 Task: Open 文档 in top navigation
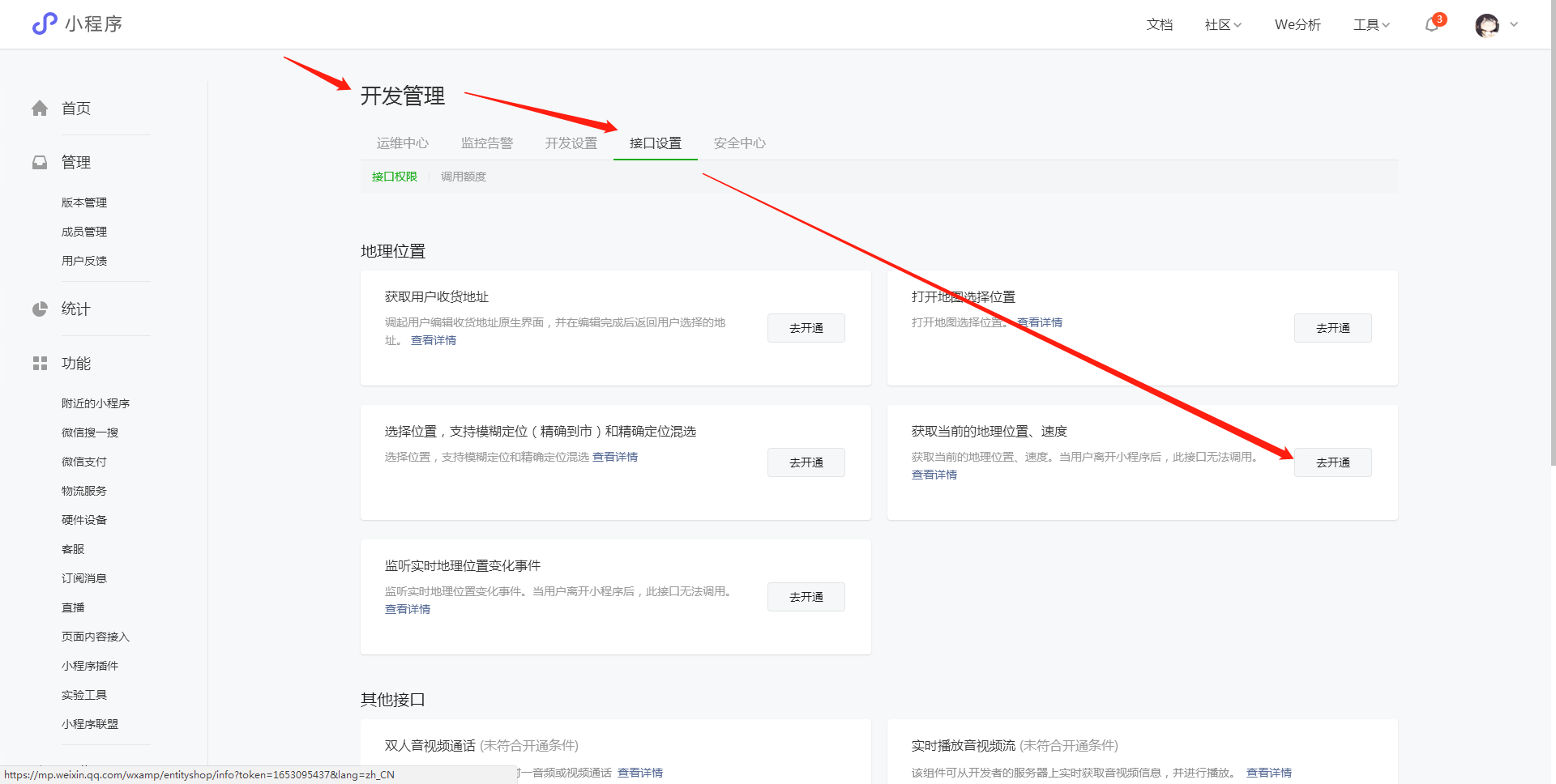[1160, 25]
